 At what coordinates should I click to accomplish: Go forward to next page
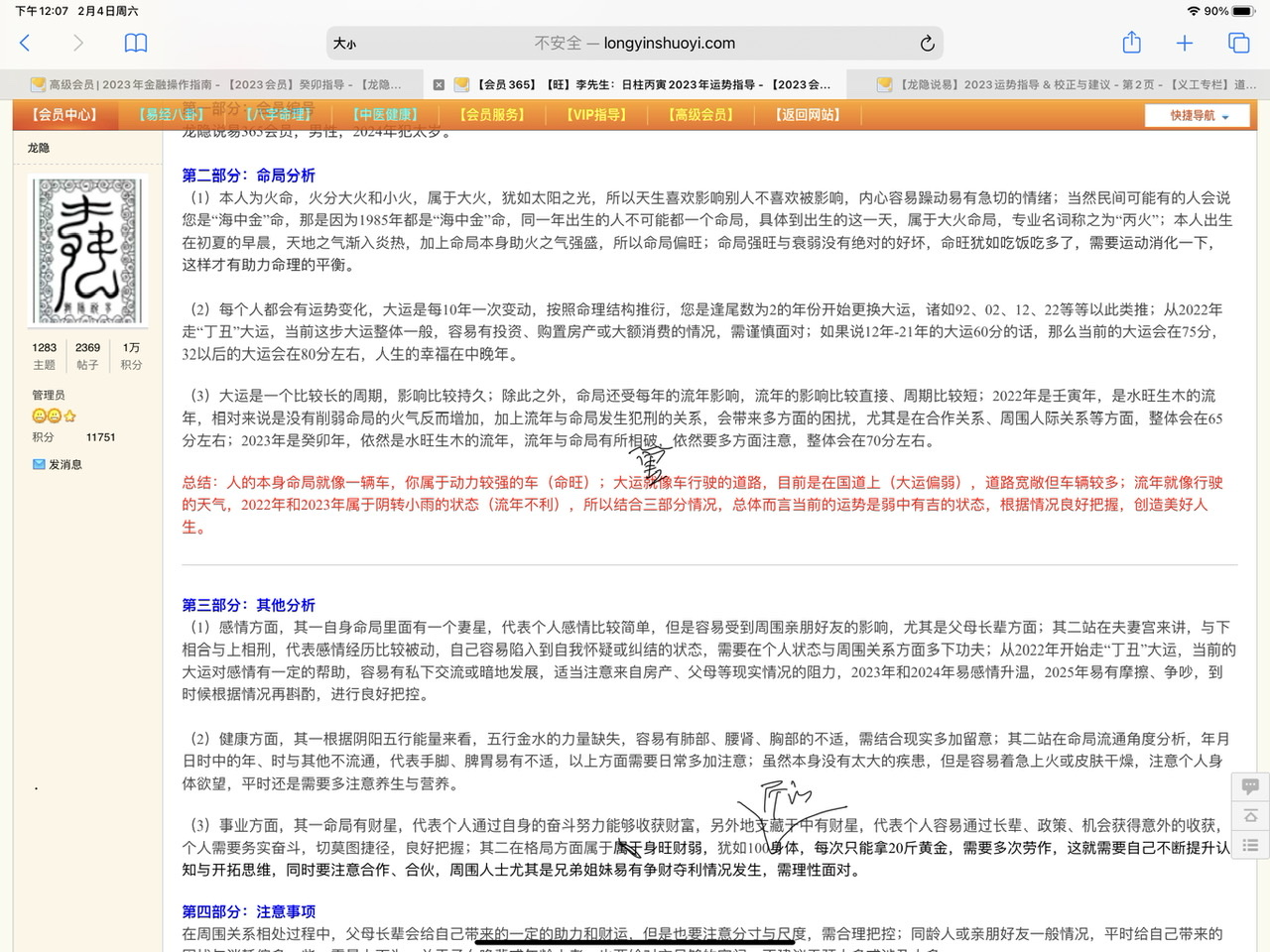click(x=77, y=43)
